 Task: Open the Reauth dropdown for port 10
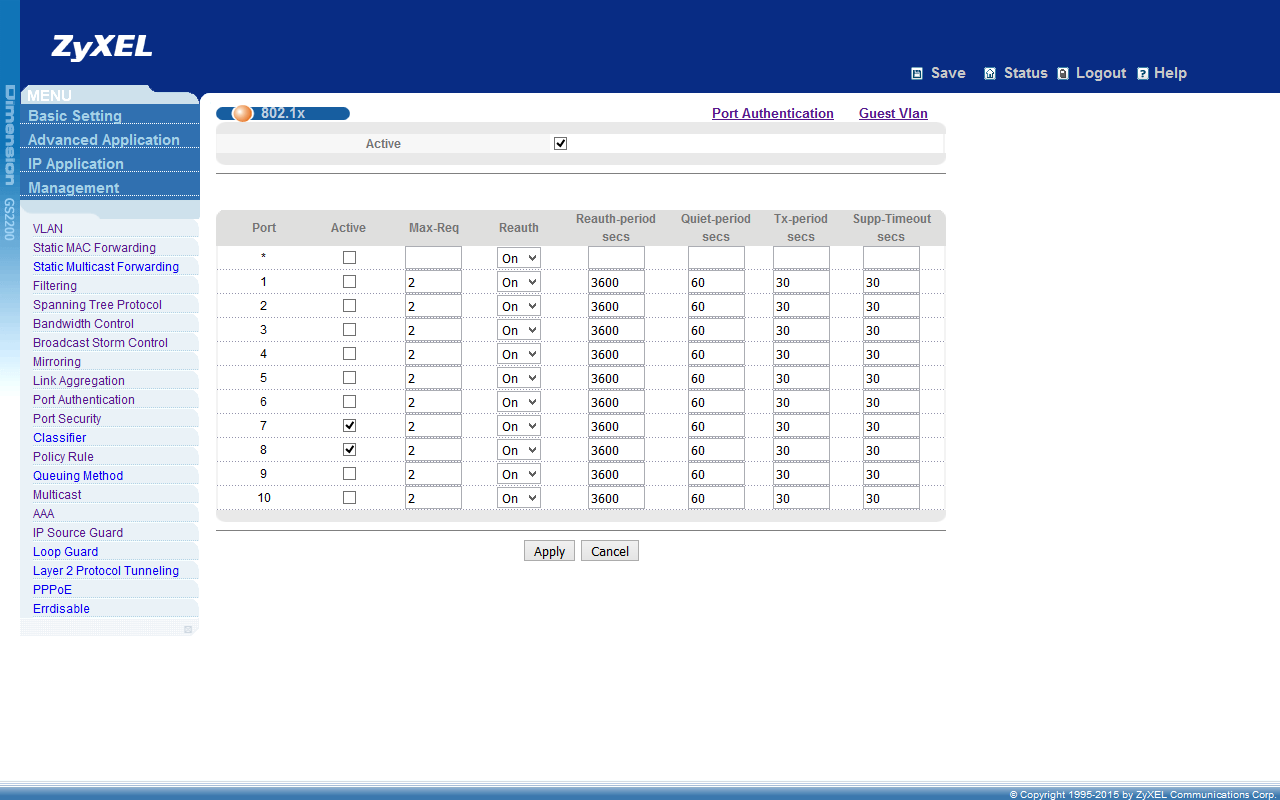click(x=519, y=498)
